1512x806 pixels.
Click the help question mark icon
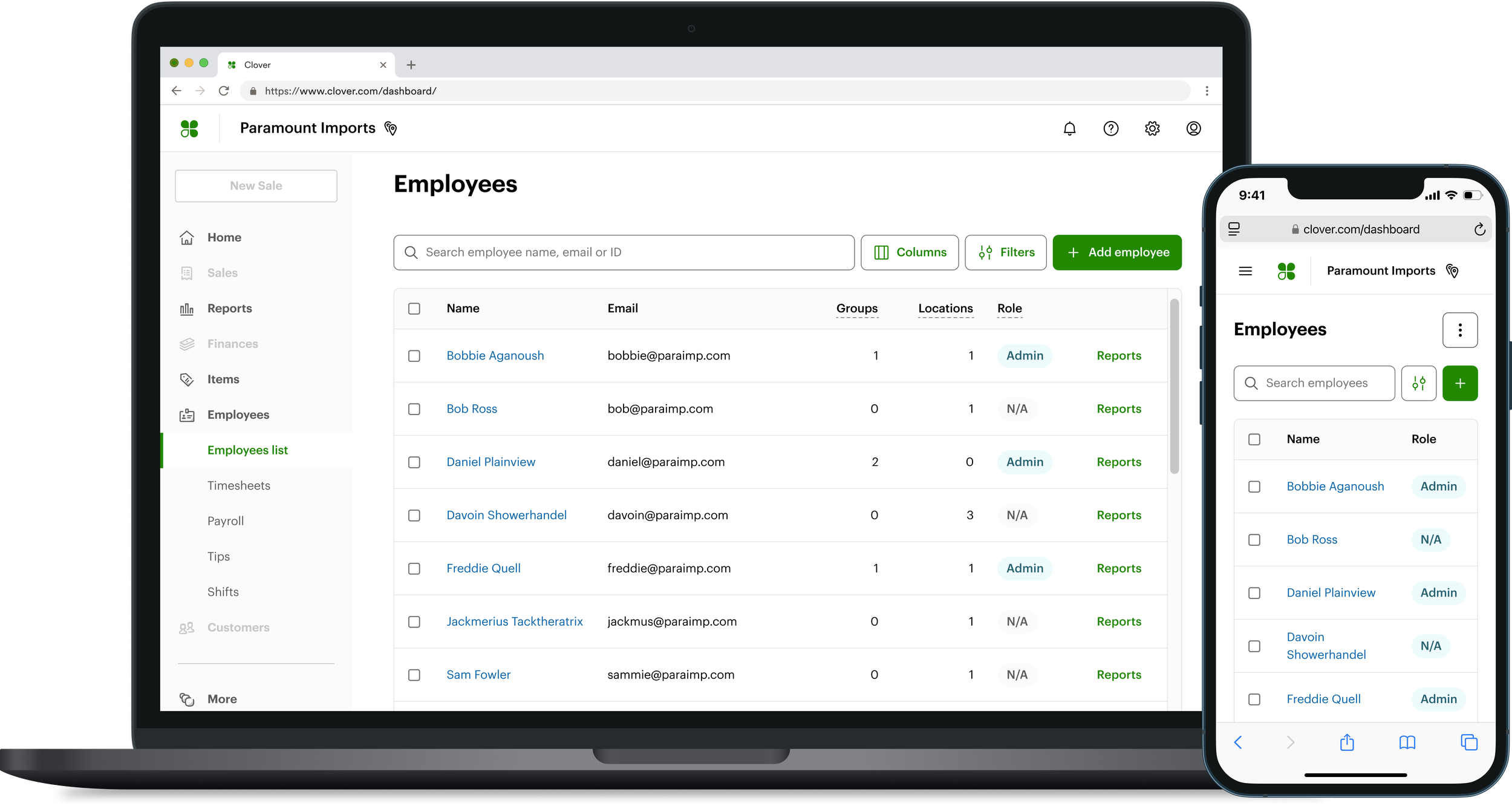pos(1110,128)
